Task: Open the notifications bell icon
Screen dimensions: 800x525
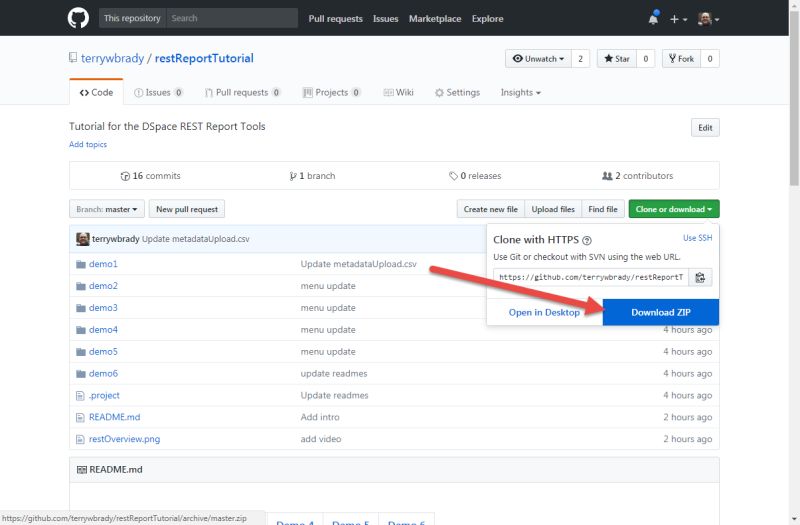Action: pos(653,19)
